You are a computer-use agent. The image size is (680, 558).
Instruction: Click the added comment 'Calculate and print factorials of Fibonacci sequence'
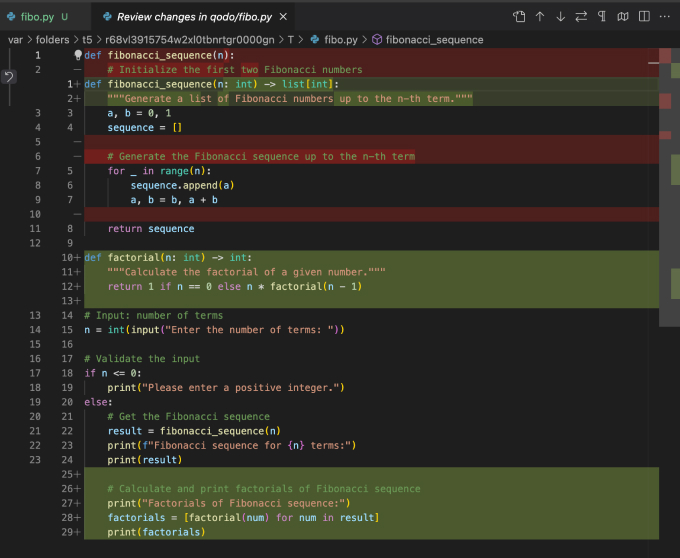click(264, 489)
